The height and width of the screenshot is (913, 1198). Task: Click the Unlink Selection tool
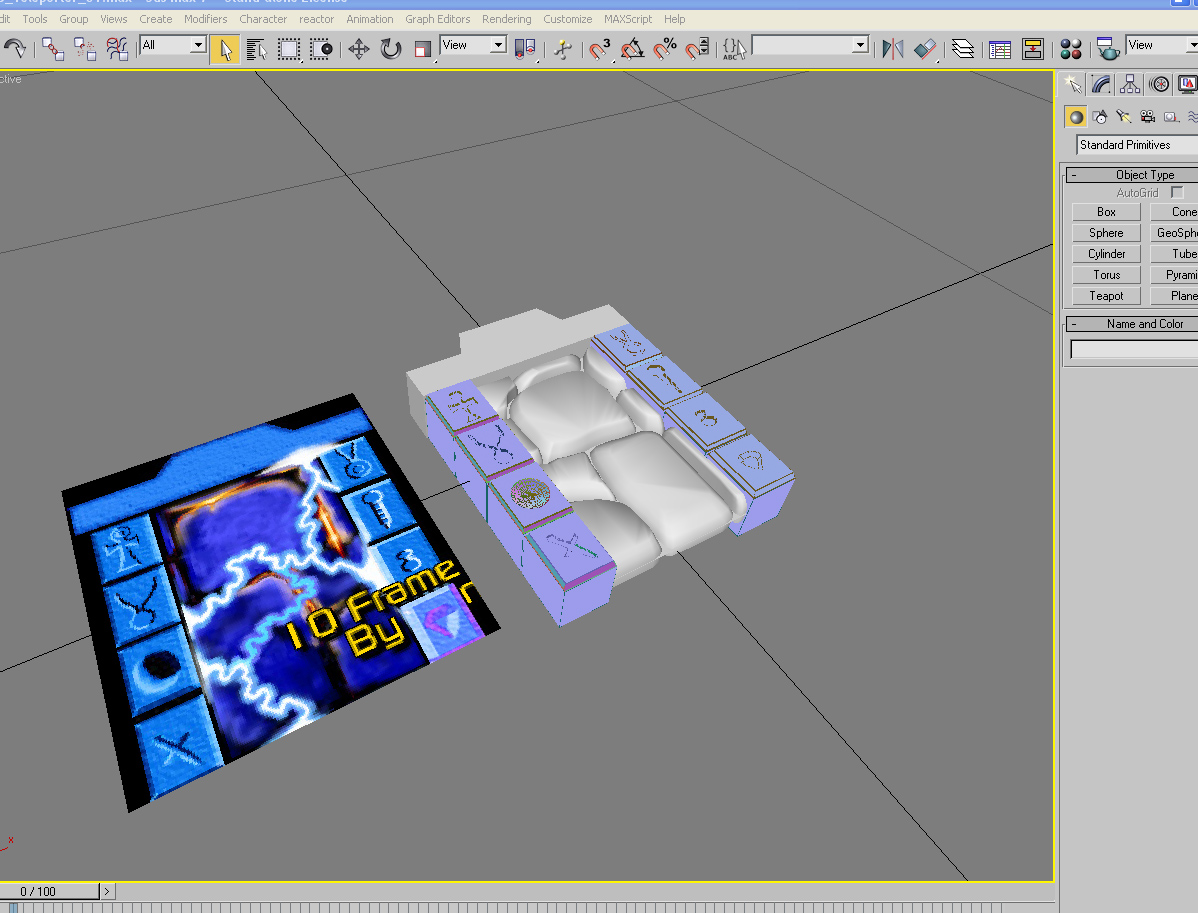click(x=85, y=49)
